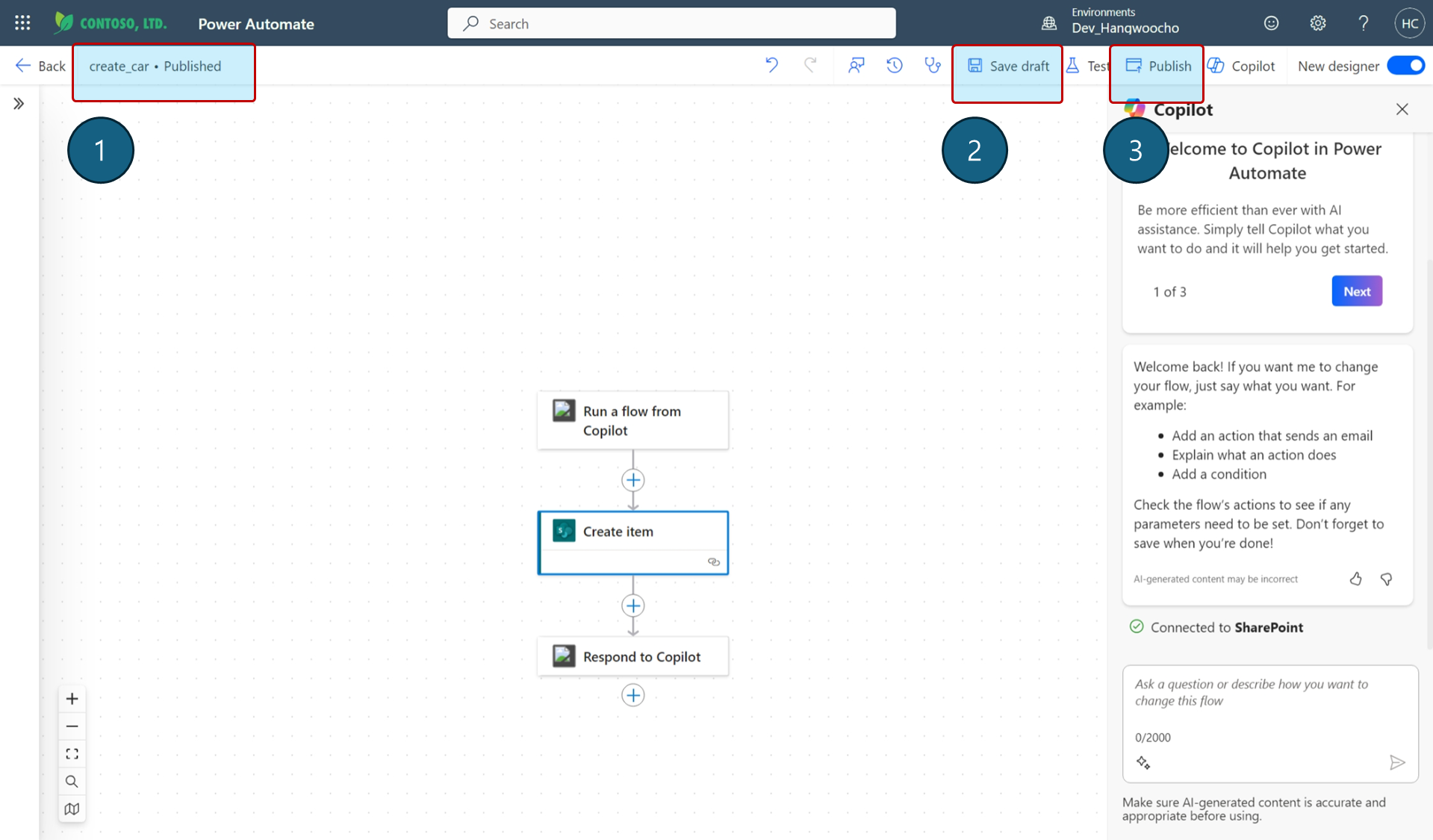The width and height of the screenshot is (1433, 840).
Task: Fit the flow to view
Action: [72, 754]
